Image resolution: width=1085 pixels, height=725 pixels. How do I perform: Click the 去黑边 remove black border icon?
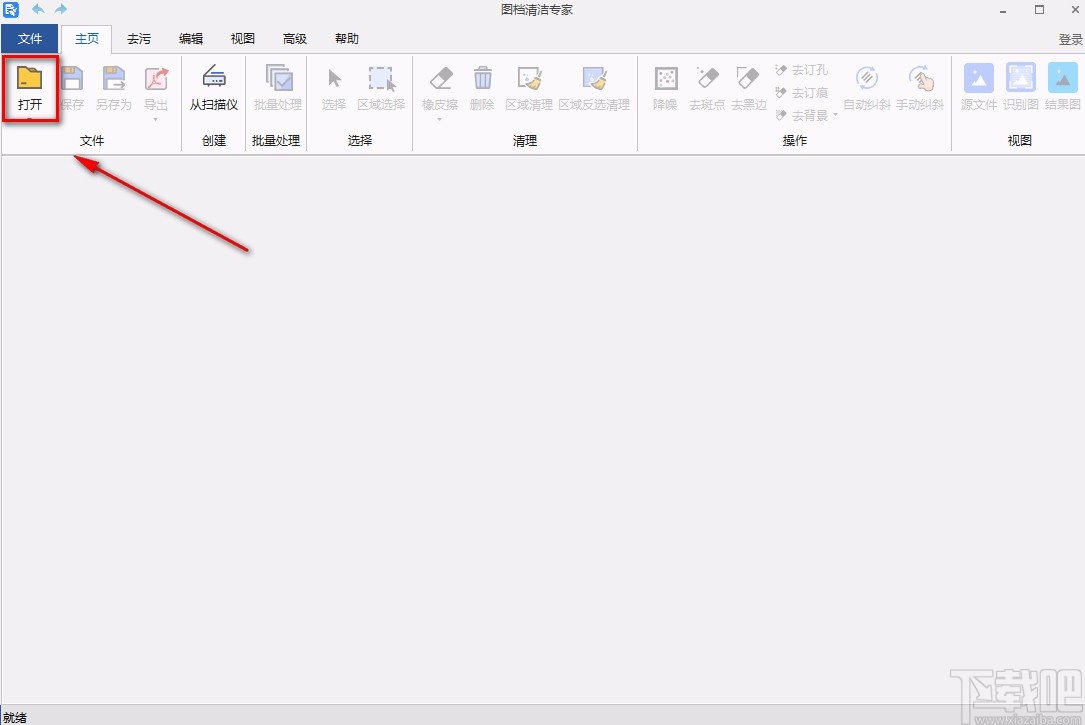(x=748, y=79)
